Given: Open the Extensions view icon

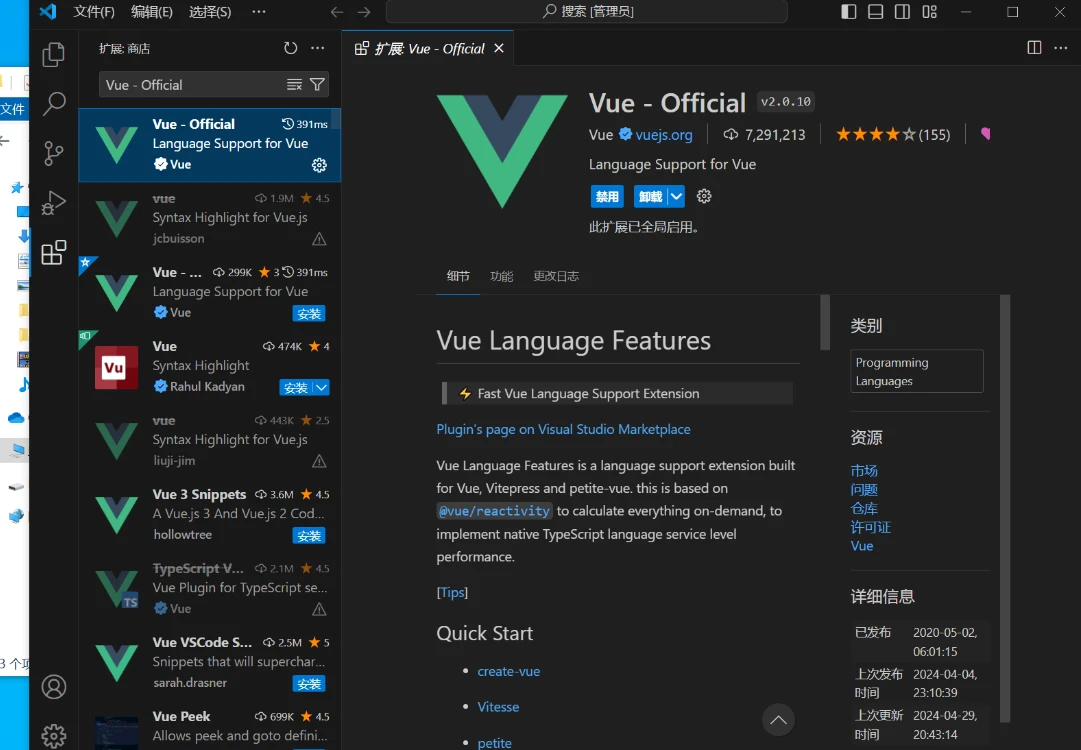Looking at the screenshot, I should click(x=53, y=252).
